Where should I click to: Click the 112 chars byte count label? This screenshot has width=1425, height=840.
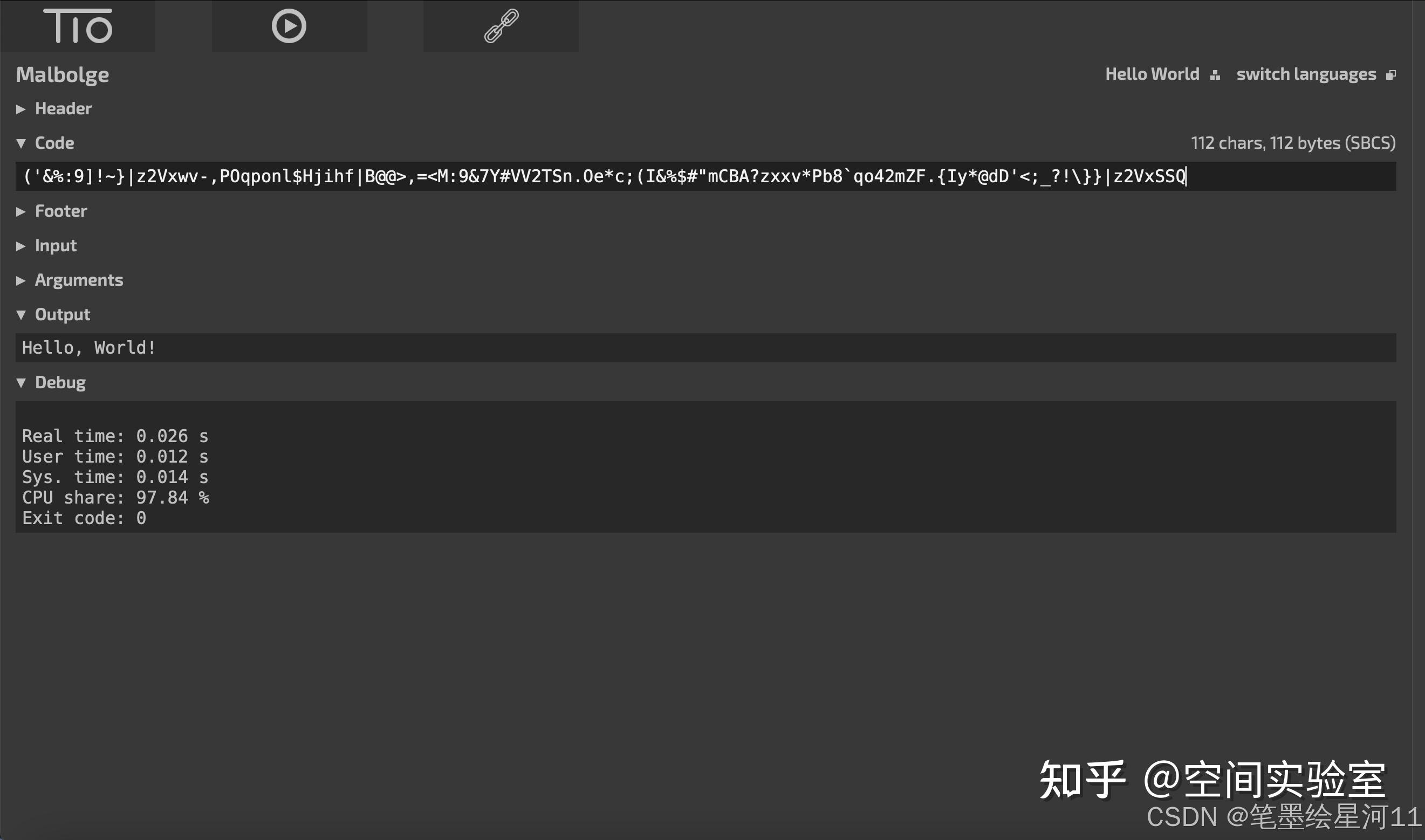coord(1292,143)
